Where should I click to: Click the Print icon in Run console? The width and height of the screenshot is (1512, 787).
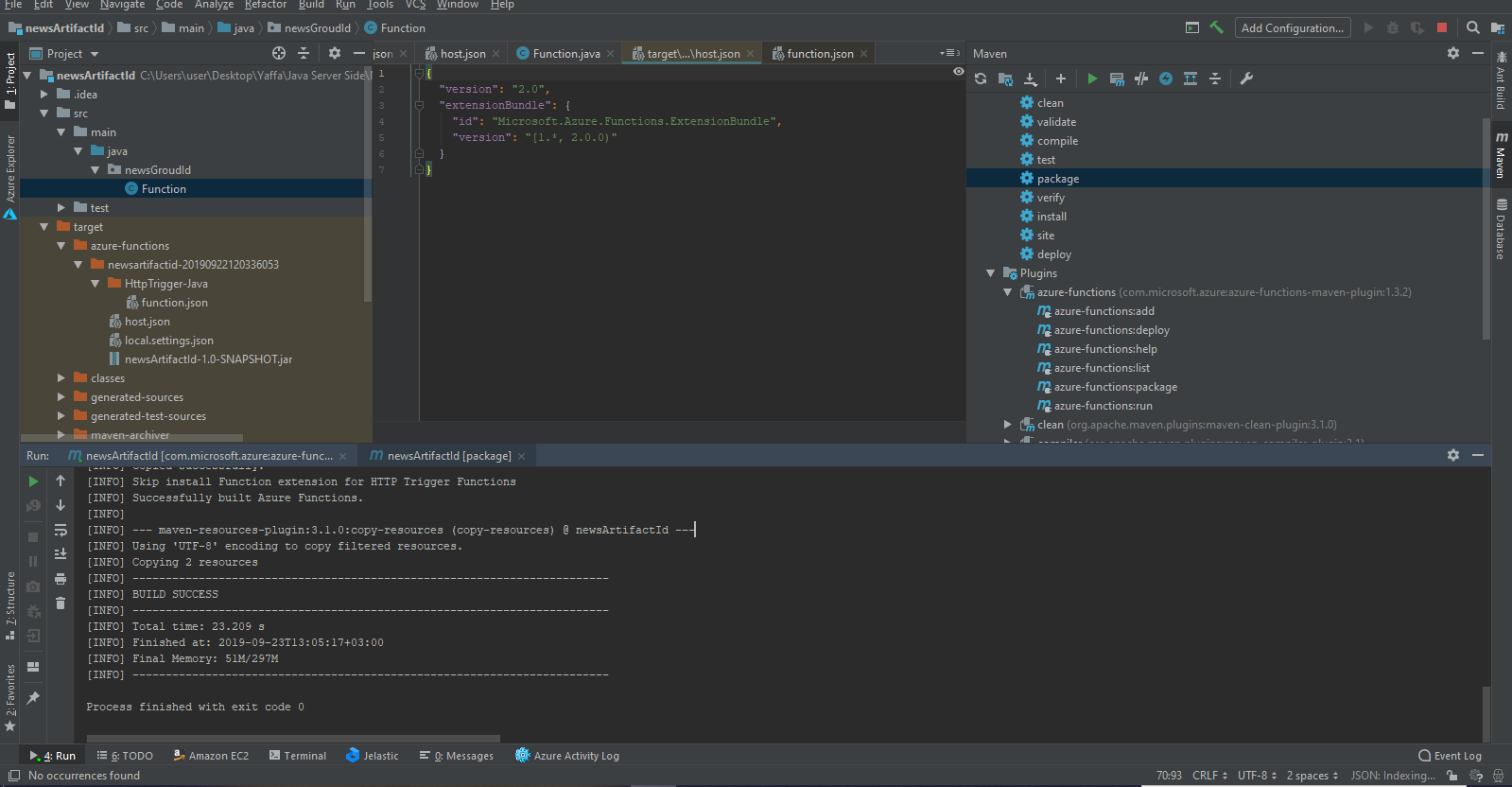pos(61,578)
